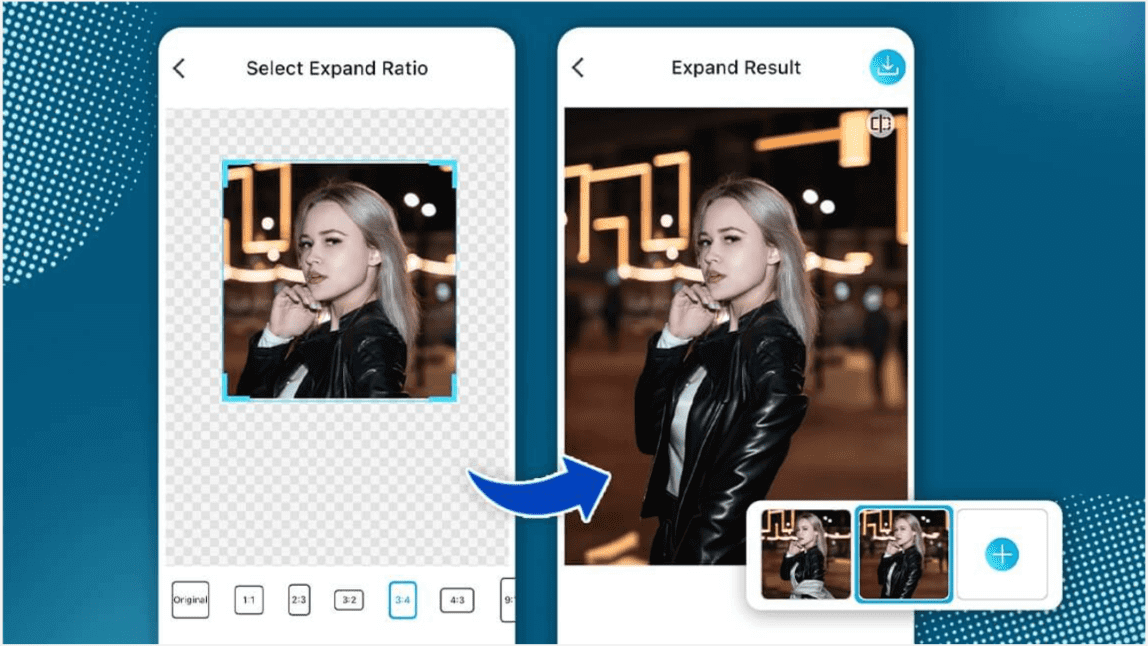Screen dimensions: 1148x646
Task: Add a new expand result with plus
Action: [1002, 554]
